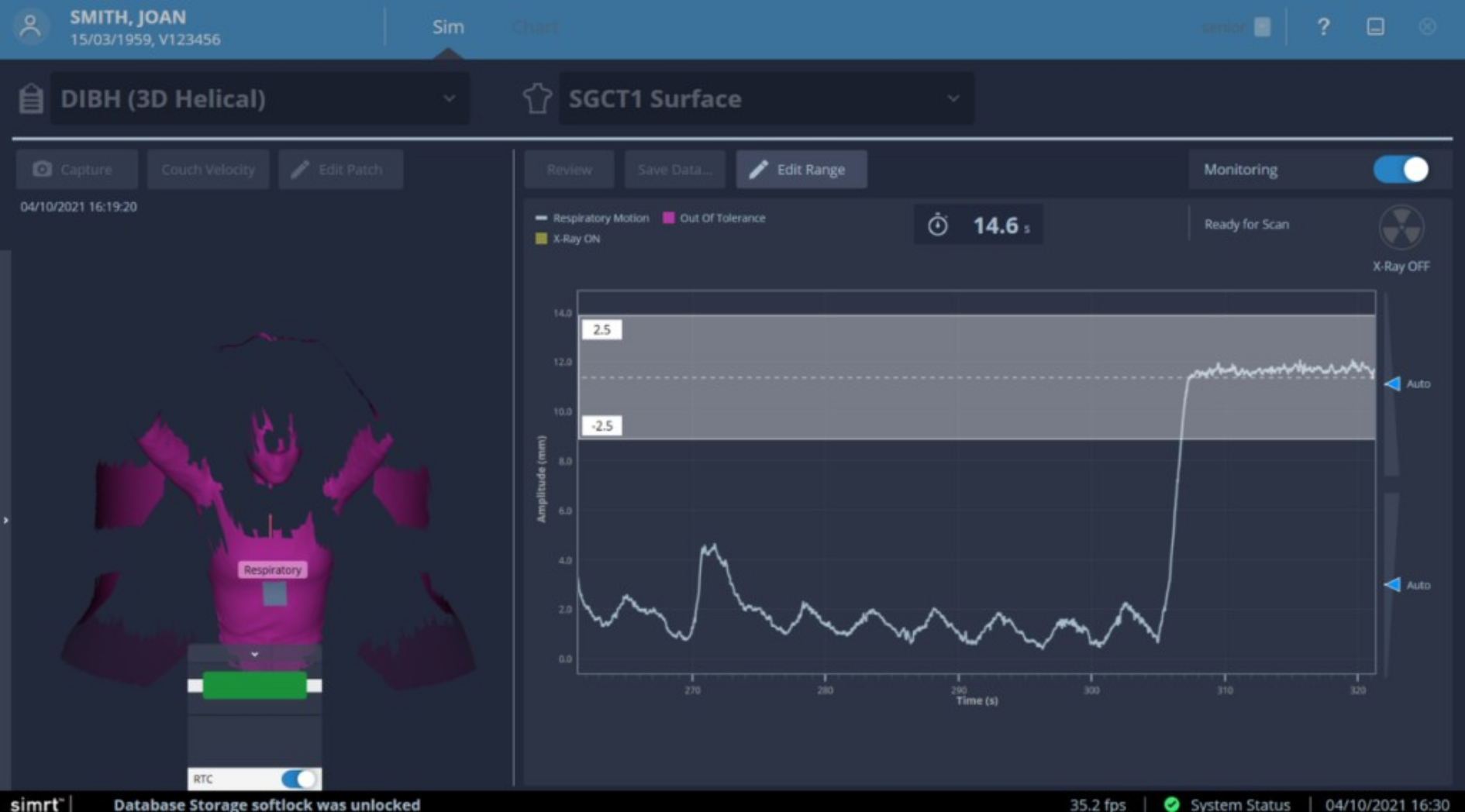Click the surface torso shirt icon
This screenshot has height=812, width=1465.
(x=537, y=99)
